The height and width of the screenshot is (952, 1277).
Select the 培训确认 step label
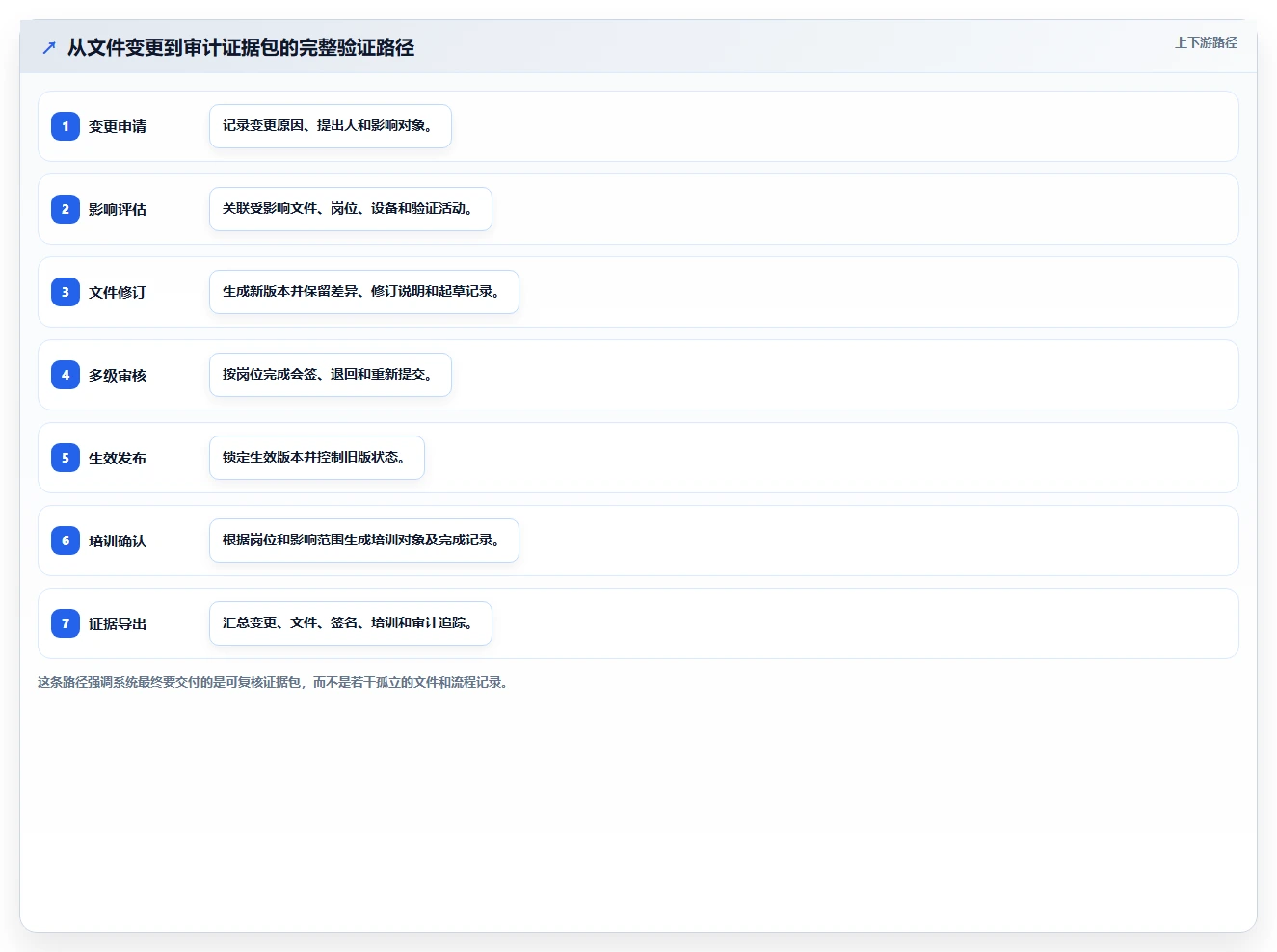(118, 541)
